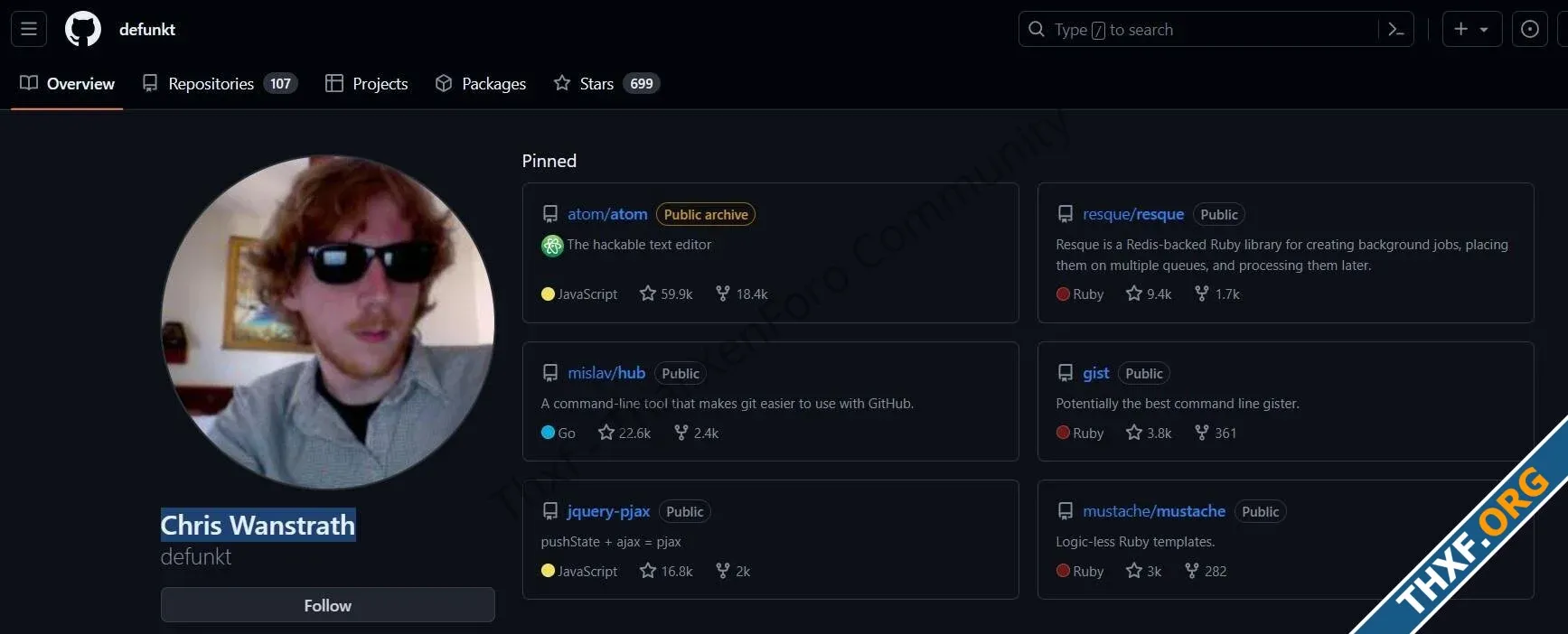Open the resque/resque repository link
Viewport: 1568px width, 634px height.
[x=1133, y=214]
